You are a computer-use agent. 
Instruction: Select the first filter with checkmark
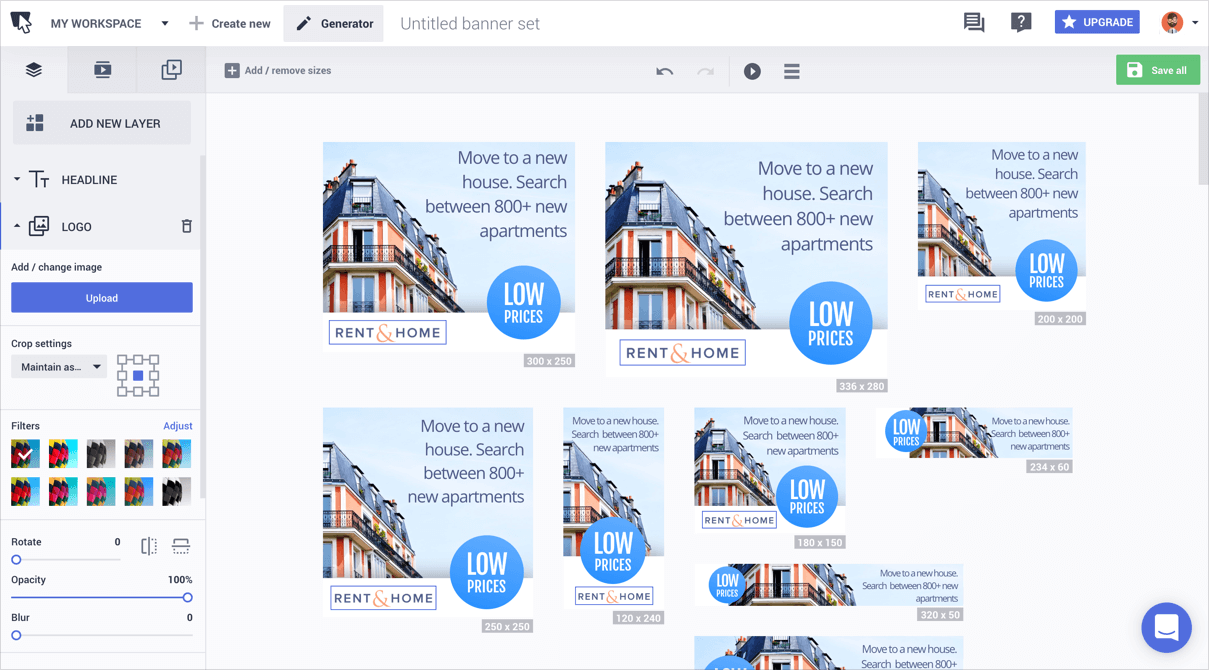(x=25, y=454)
